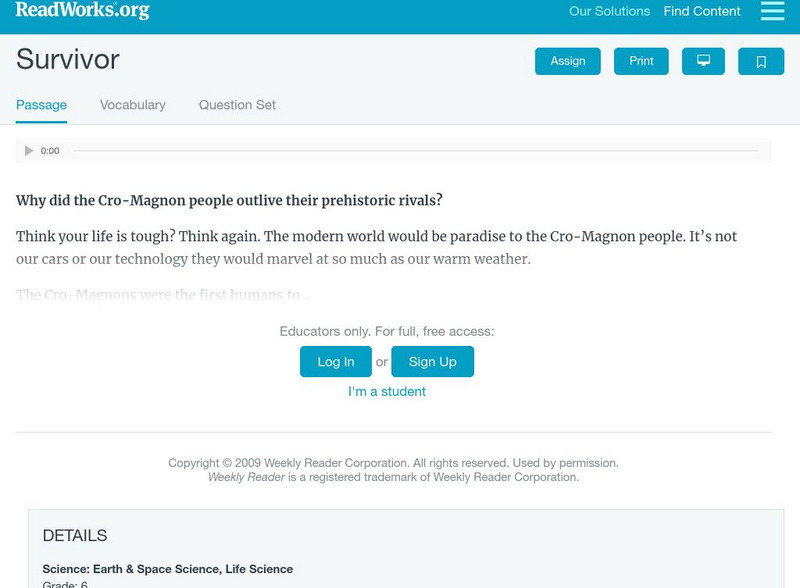
Task: Play the passage audio
Action: [x=29, y=151]
